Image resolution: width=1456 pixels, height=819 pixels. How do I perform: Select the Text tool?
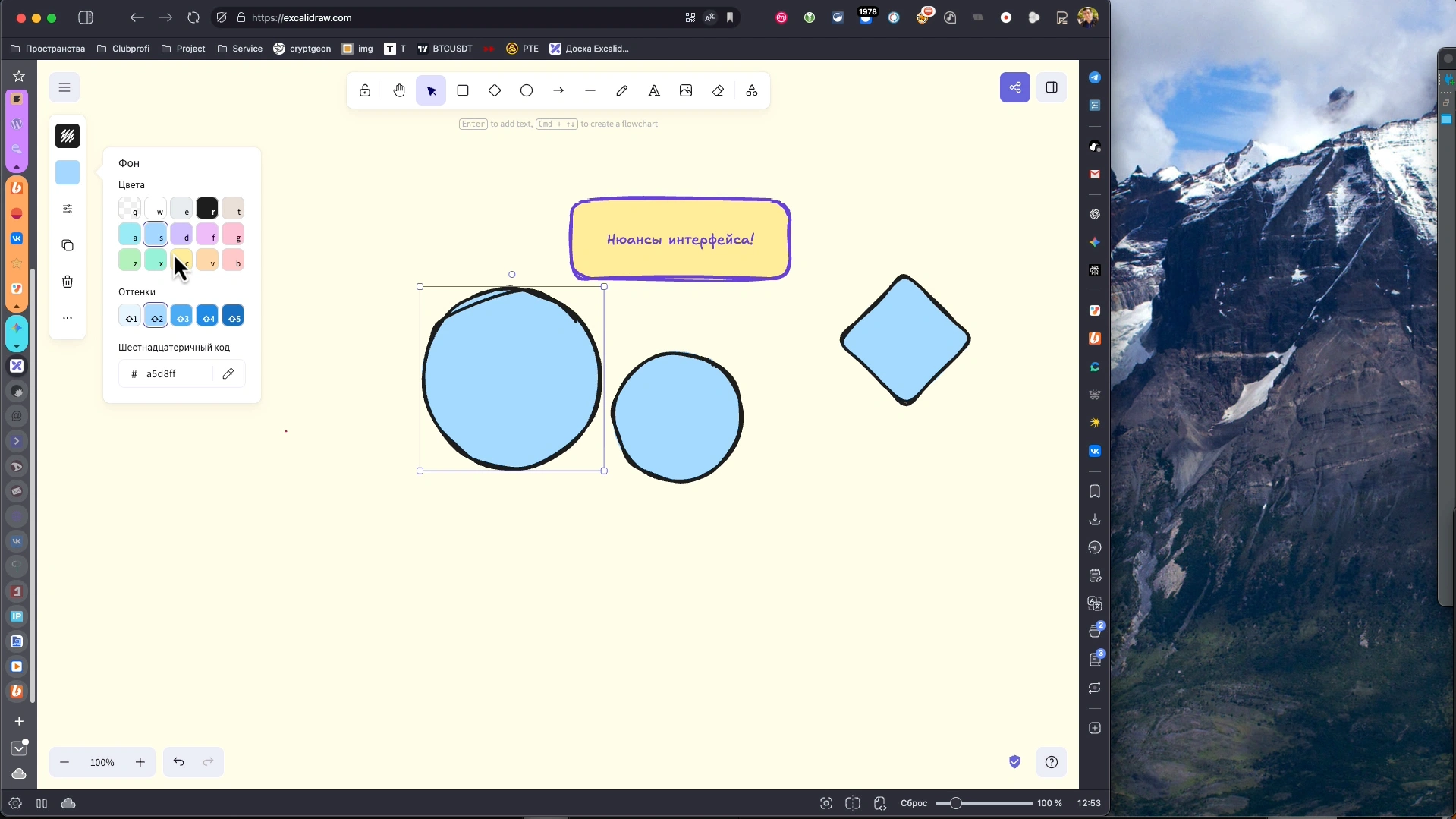(654, 91)
